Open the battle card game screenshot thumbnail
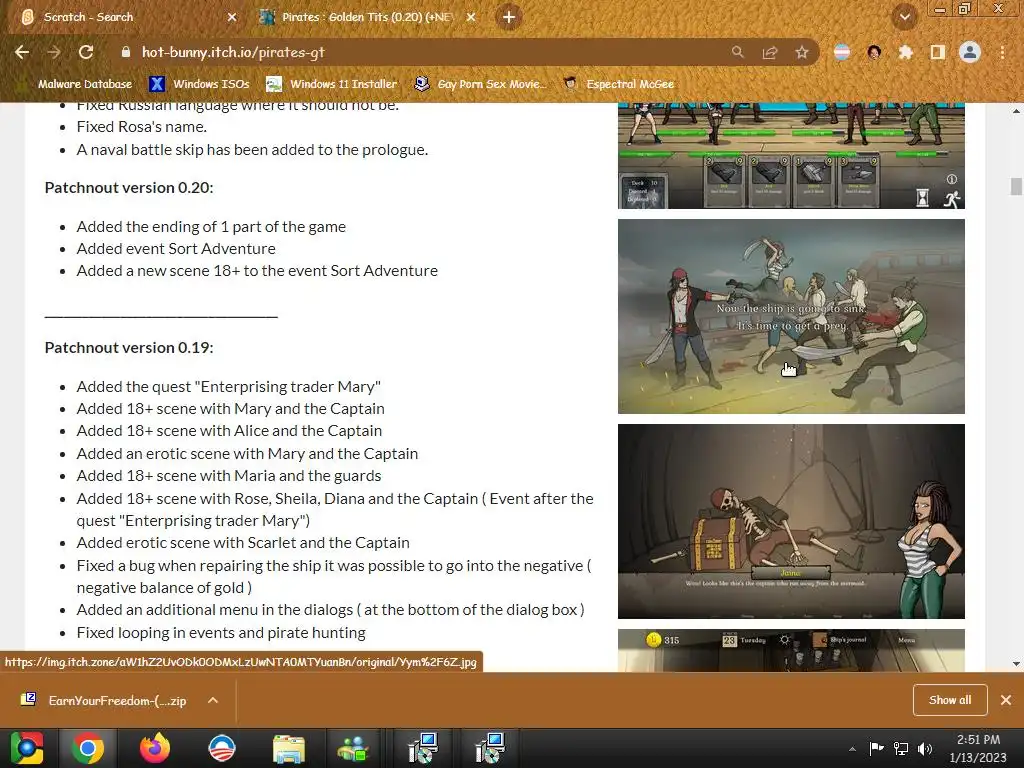Viewport: 1024px width, 768px height. pos(791,155)
